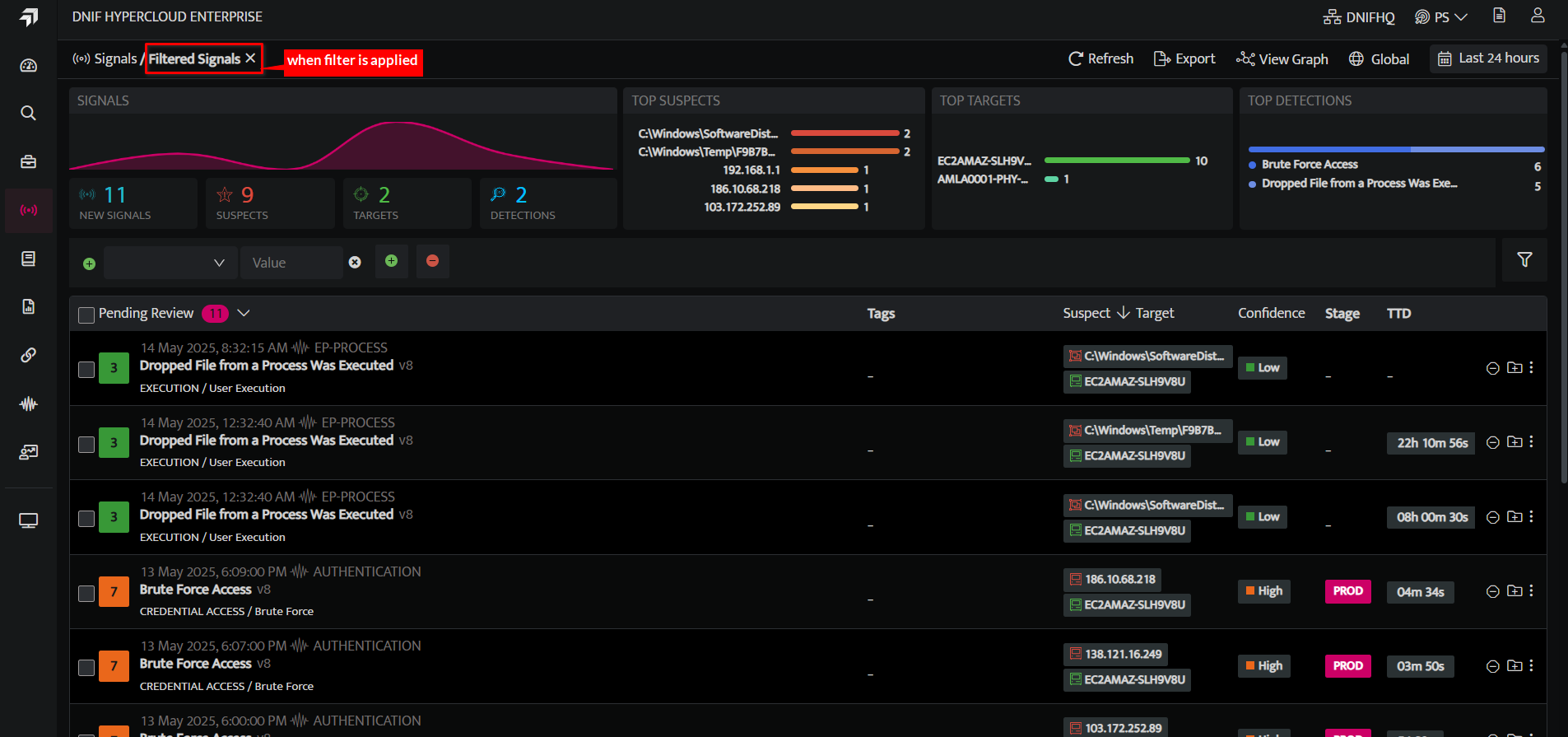Open the briefcase icon in left sidebar
This screenshot has width=1568, height=737.
tap(29, 161)
